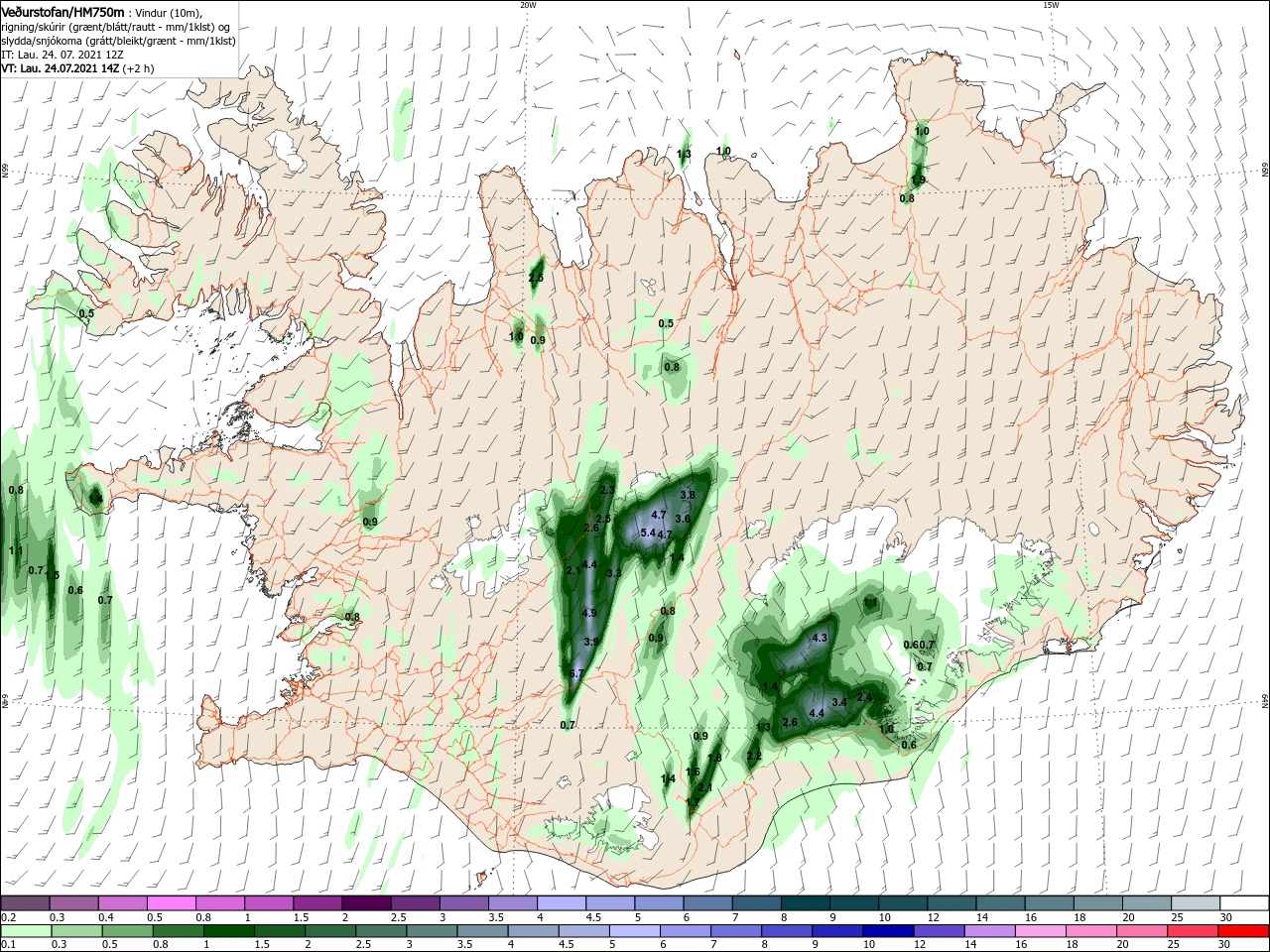Select the 4.9 precipitation value on the map

click(589, 614)
